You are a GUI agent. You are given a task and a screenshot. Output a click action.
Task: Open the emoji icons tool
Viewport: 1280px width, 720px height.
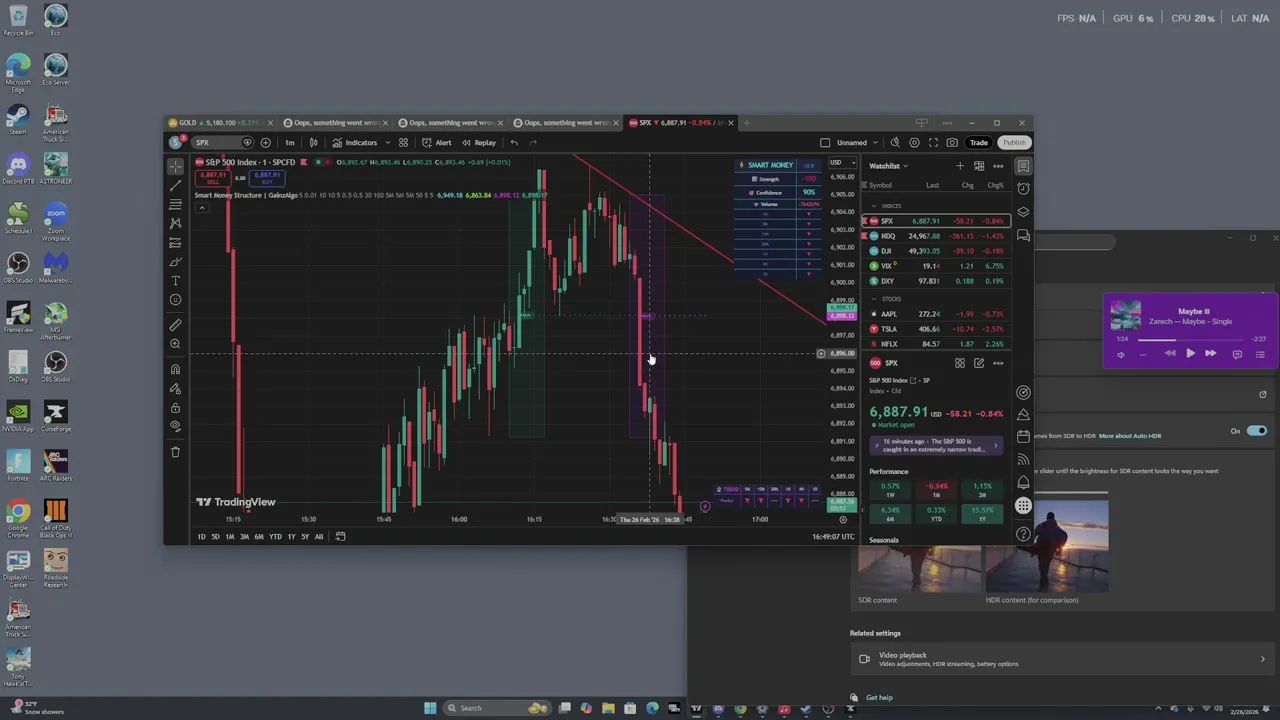pos(176,300)
